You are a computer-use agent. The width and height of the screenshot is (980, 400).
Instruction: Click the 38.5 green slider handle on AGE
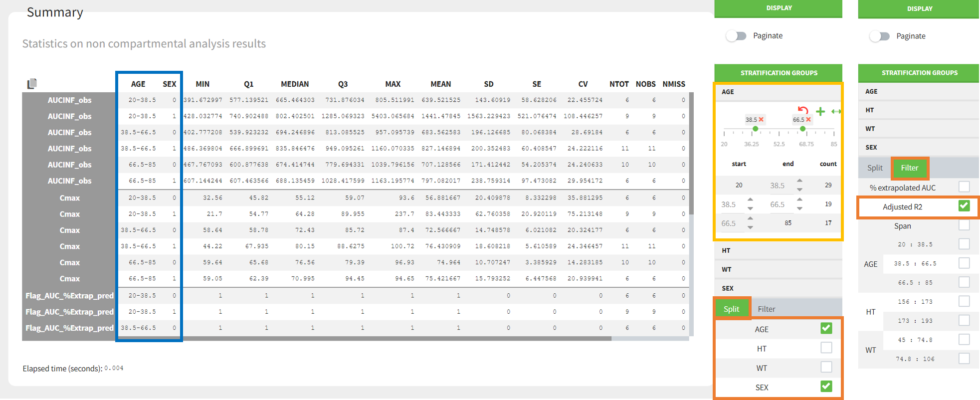tap(755, 129)
